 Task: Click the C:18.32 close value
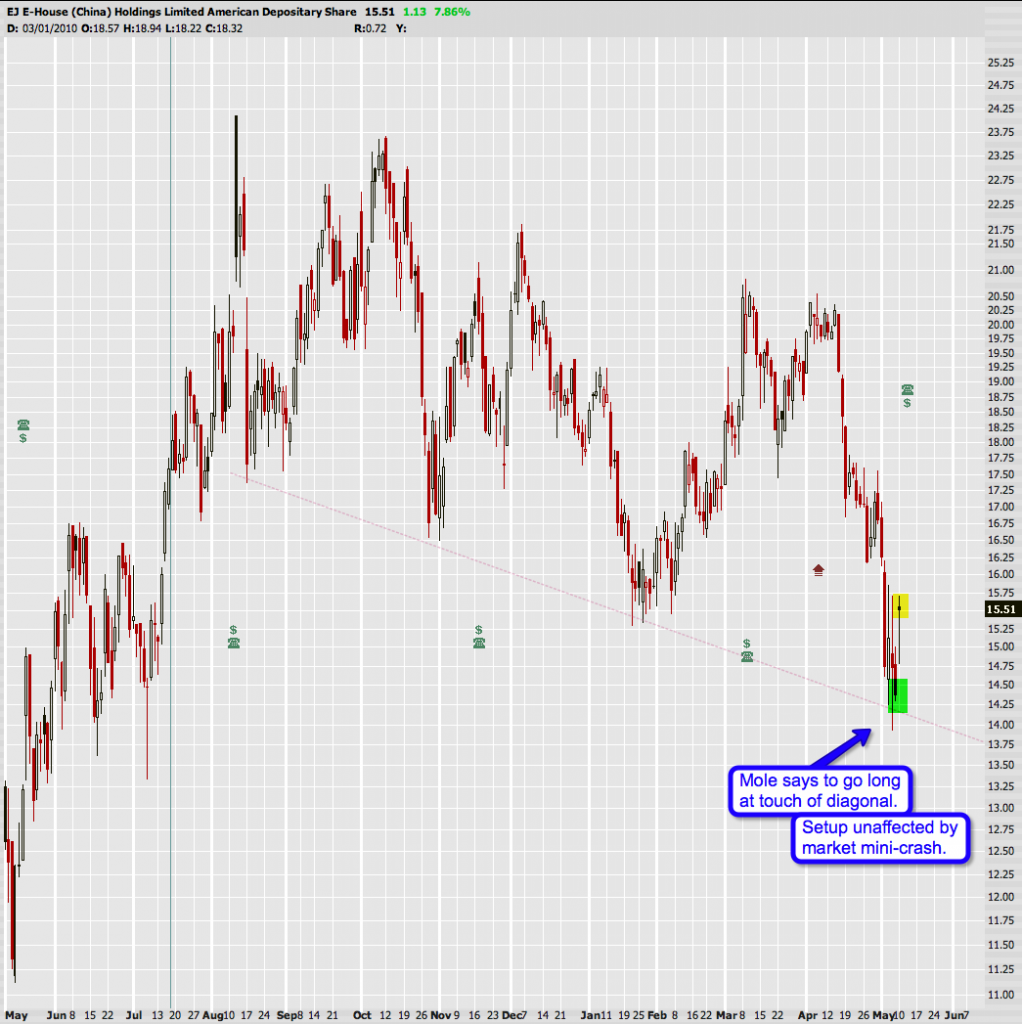point(223,29)
